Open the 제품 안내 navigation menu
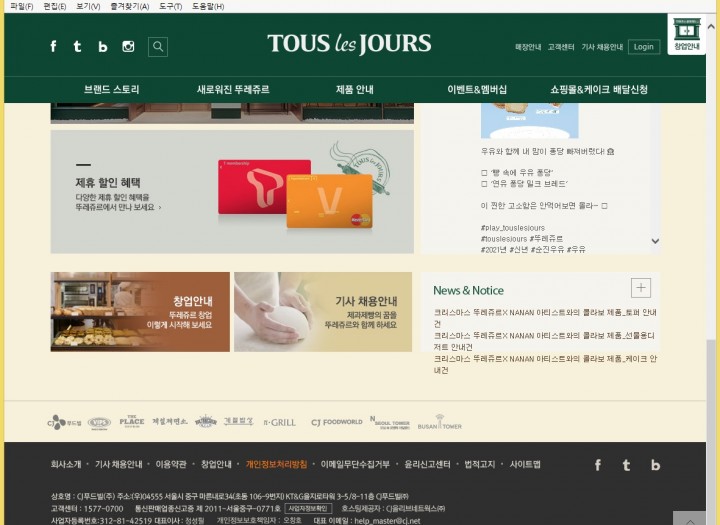 [x=354, y=90]
